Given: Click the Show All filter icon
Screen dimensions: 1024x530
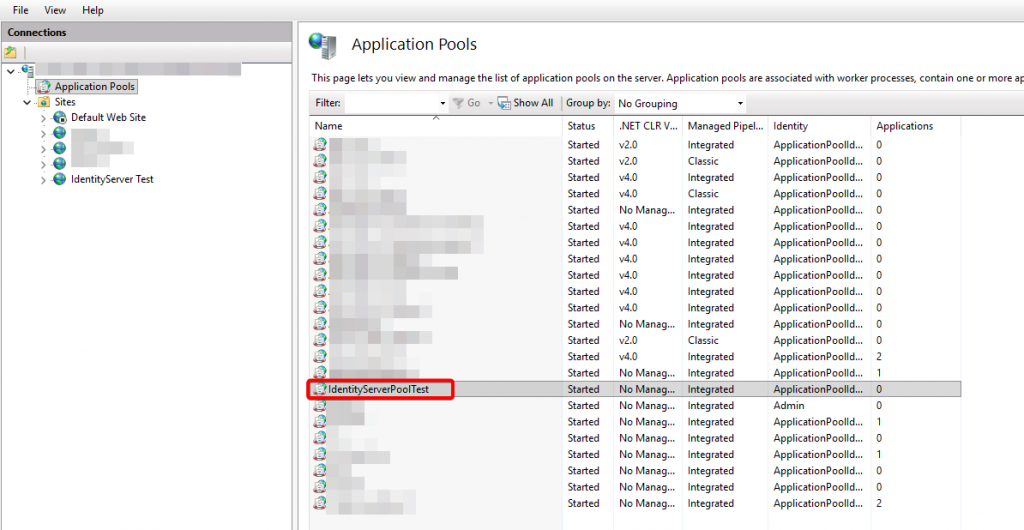Looking at the screenshot, I should 505,103.
